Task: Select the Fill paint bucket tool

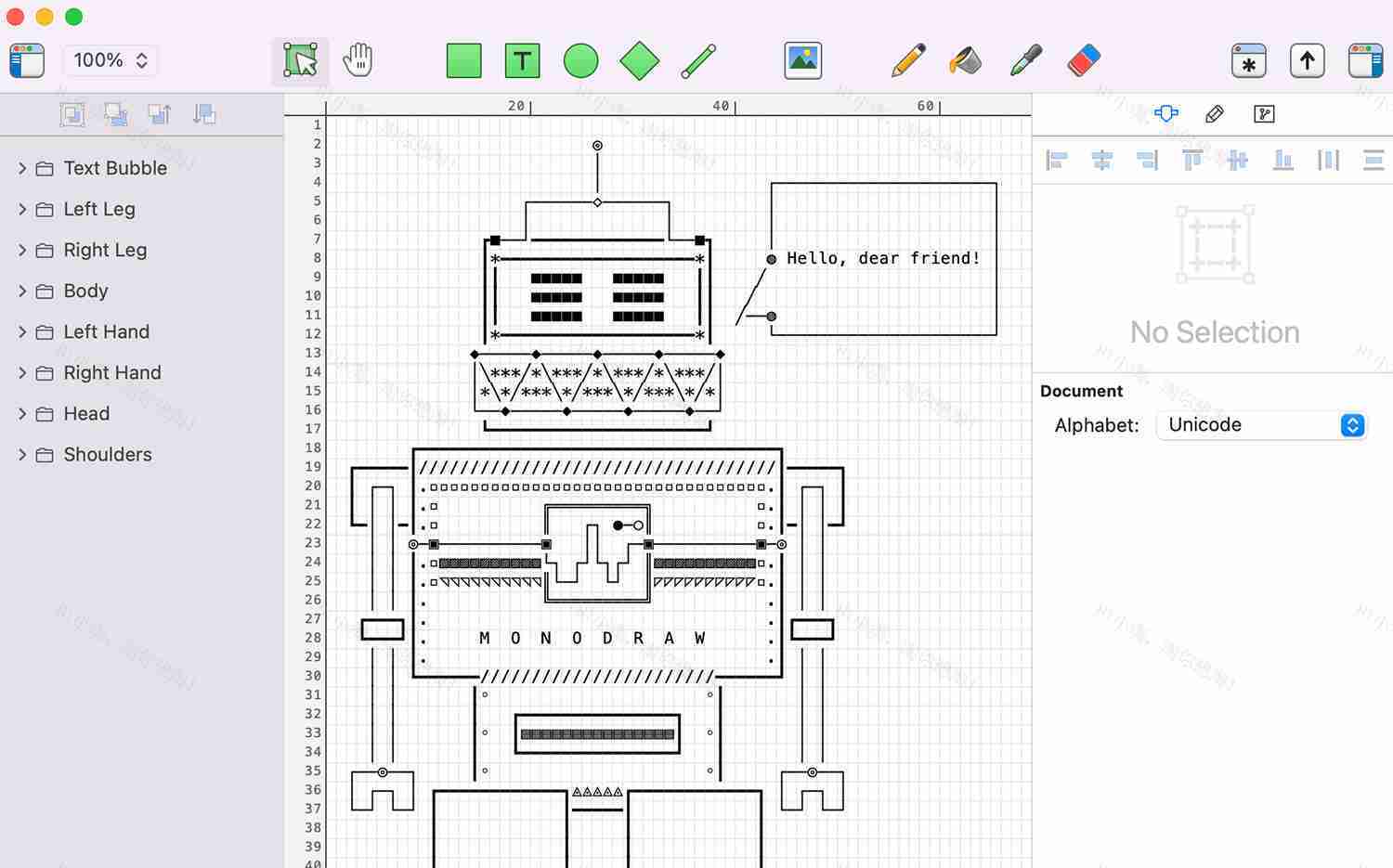Action: tap(966, 59)
